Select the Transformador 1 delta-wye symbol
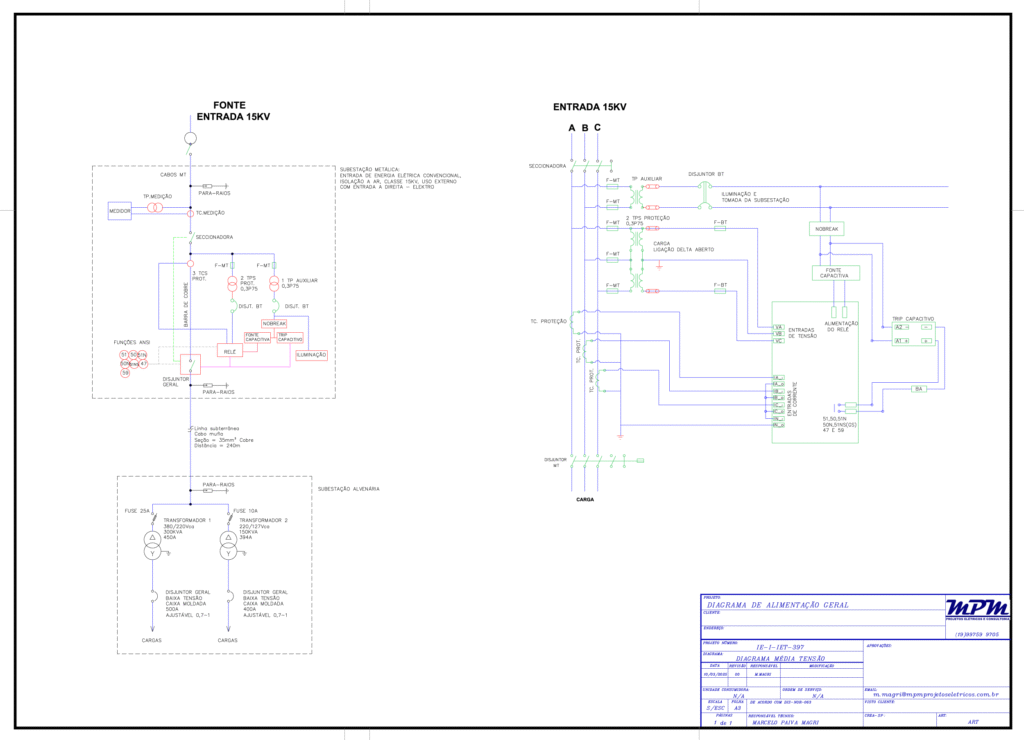This screenshot has width=1024, height=740. pos(153,545)
